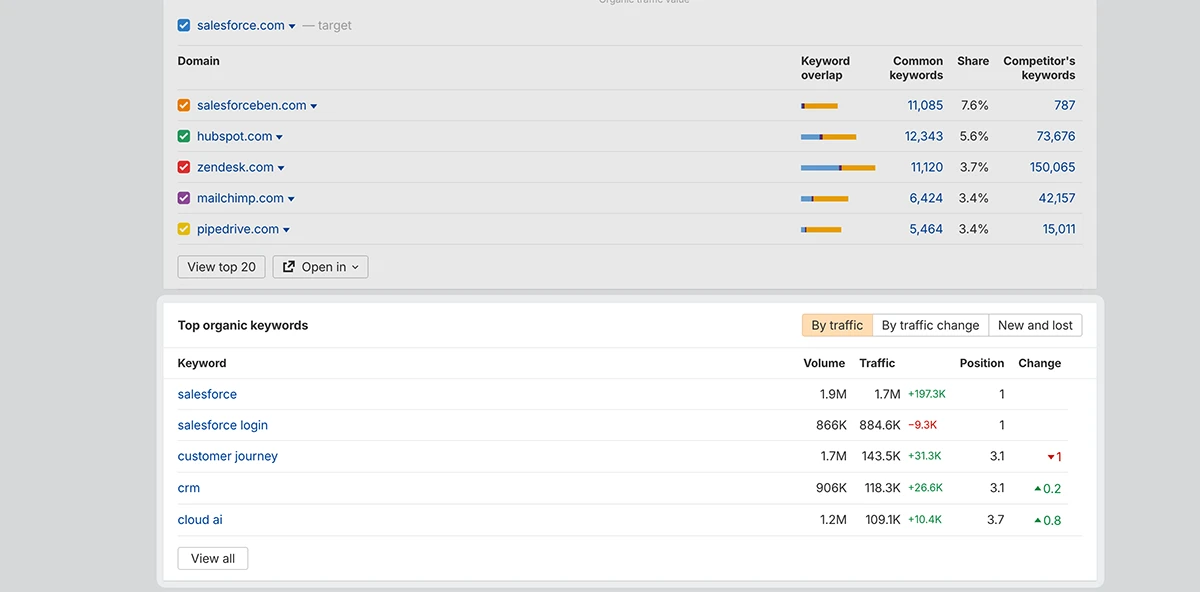The height and width of the screenshot is (592, 1200).
Task: Click the +197.3K traffic change value
Action: (x=927, y=394)
